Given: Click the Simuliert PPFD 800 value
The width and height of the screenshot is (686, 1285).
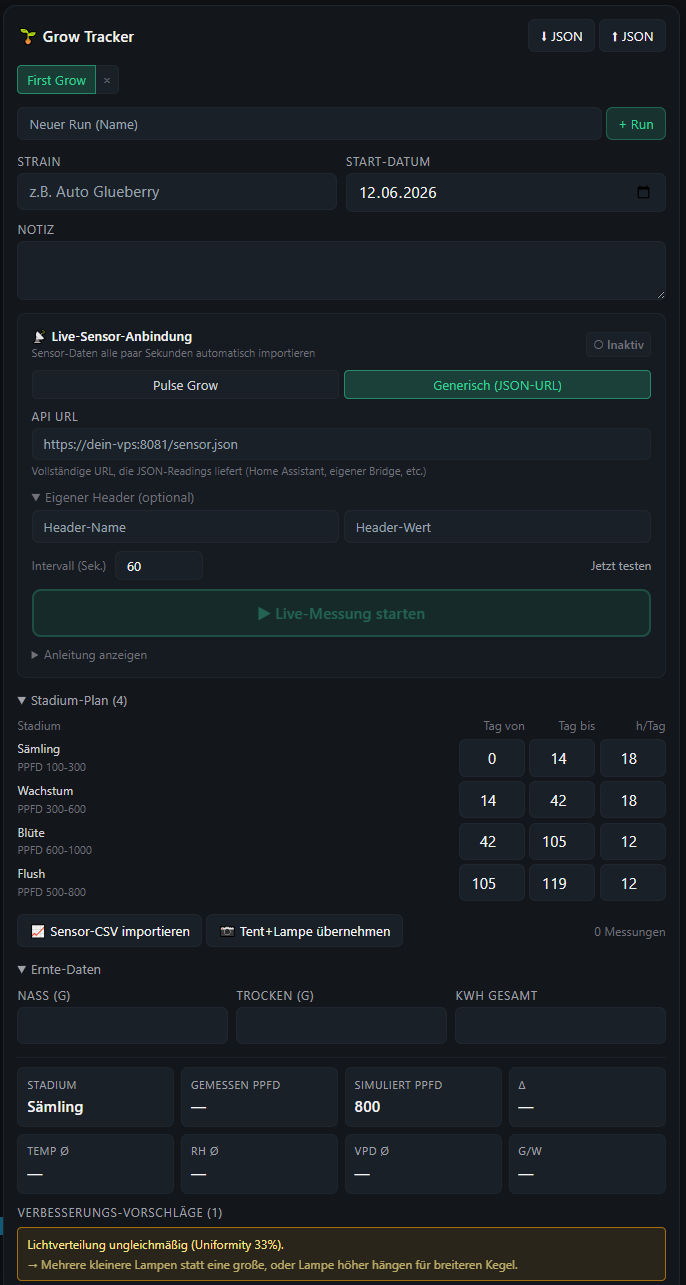Looking at the screenshot, I should (x=367, y=1107).
